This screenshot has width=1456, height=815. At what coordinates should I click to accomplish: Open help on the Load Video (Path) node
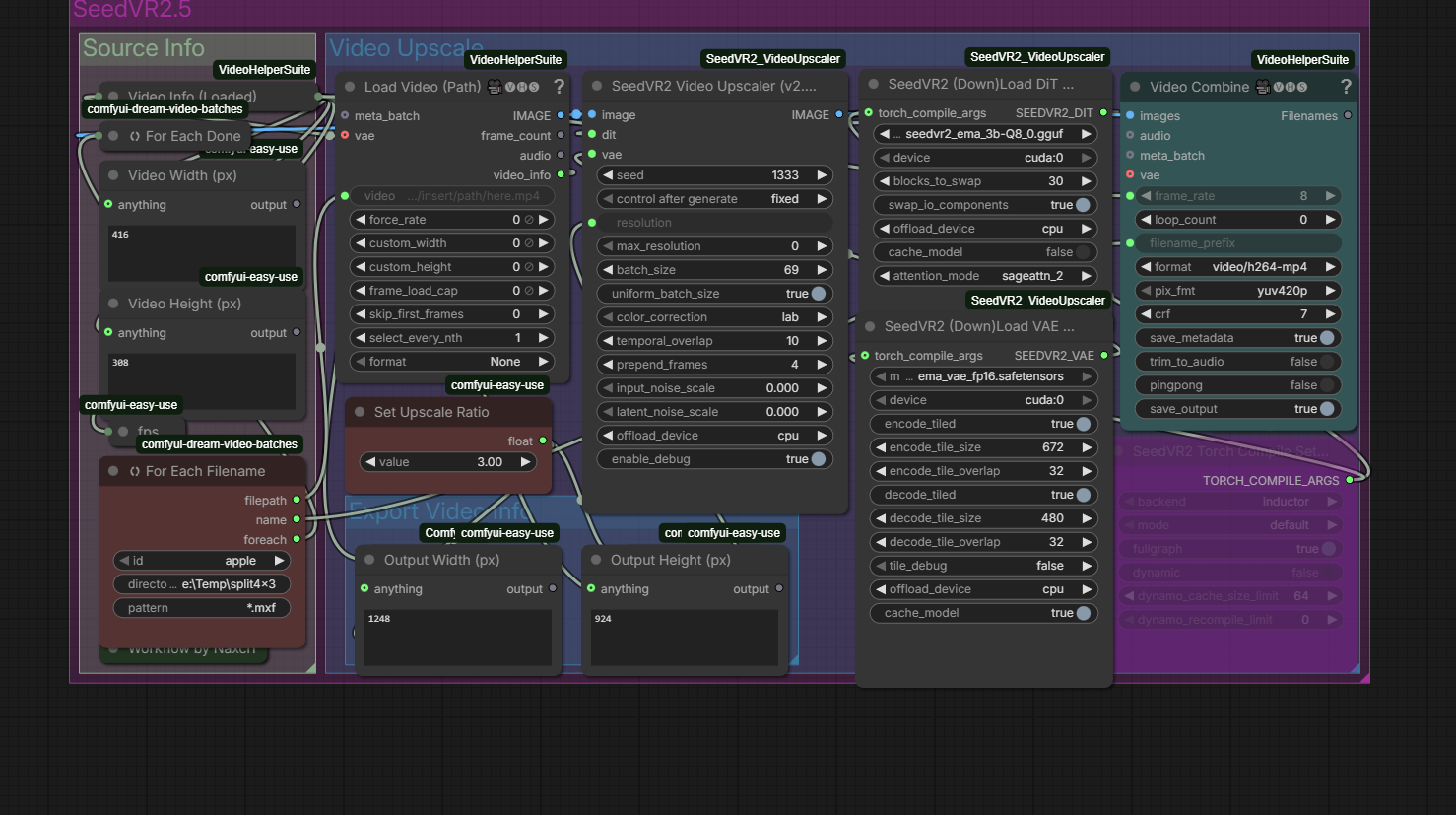point(559,87)
